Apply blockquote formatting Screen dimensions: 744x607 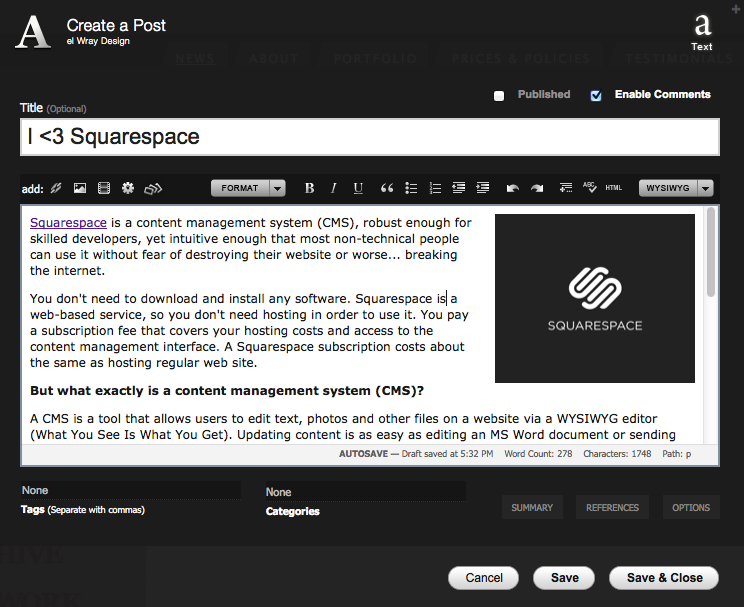click(x=387, y=188)
